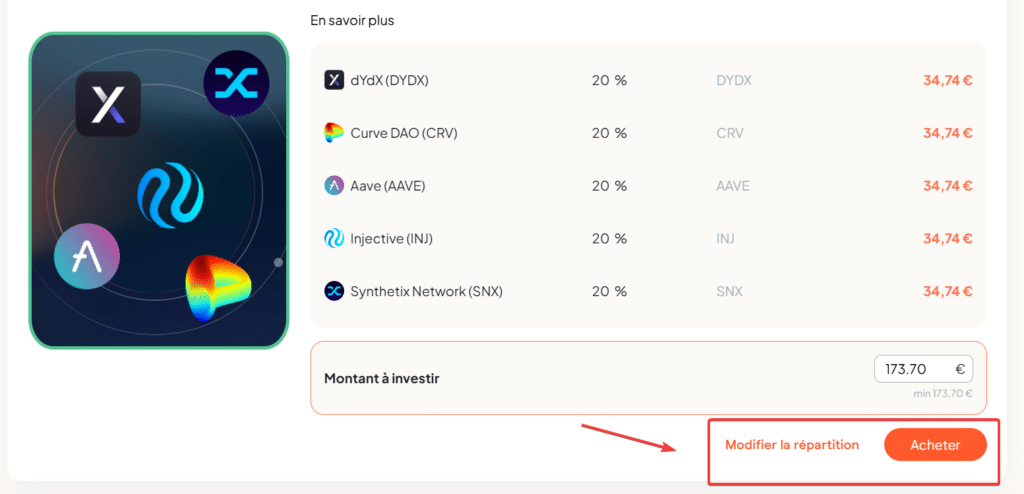Viewport: 1024px width, 494px height.
Task: Click the Curve DAO (CRV) row name
Action: [x=404, y=133]
